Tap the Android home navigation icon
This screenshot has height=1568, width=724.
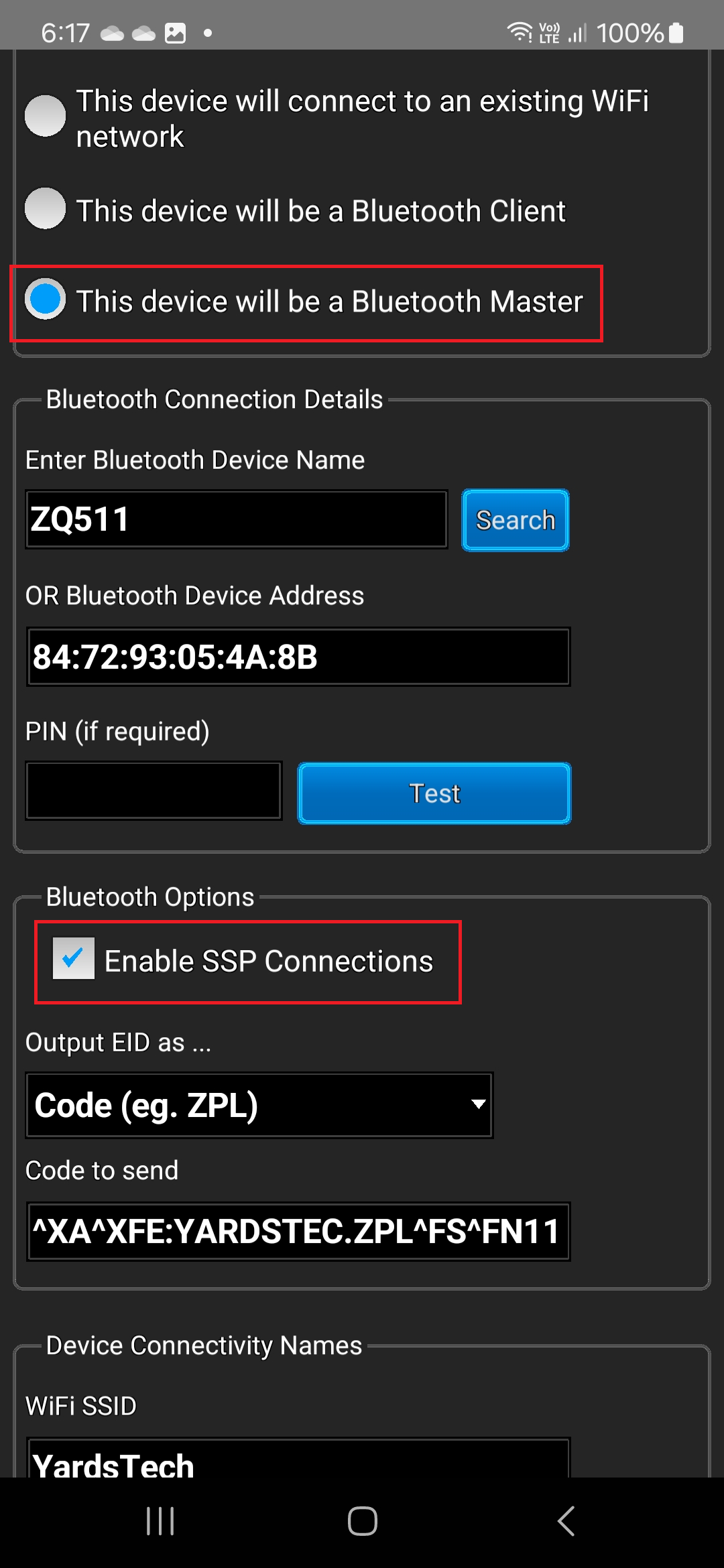[x=362, y=1520]
